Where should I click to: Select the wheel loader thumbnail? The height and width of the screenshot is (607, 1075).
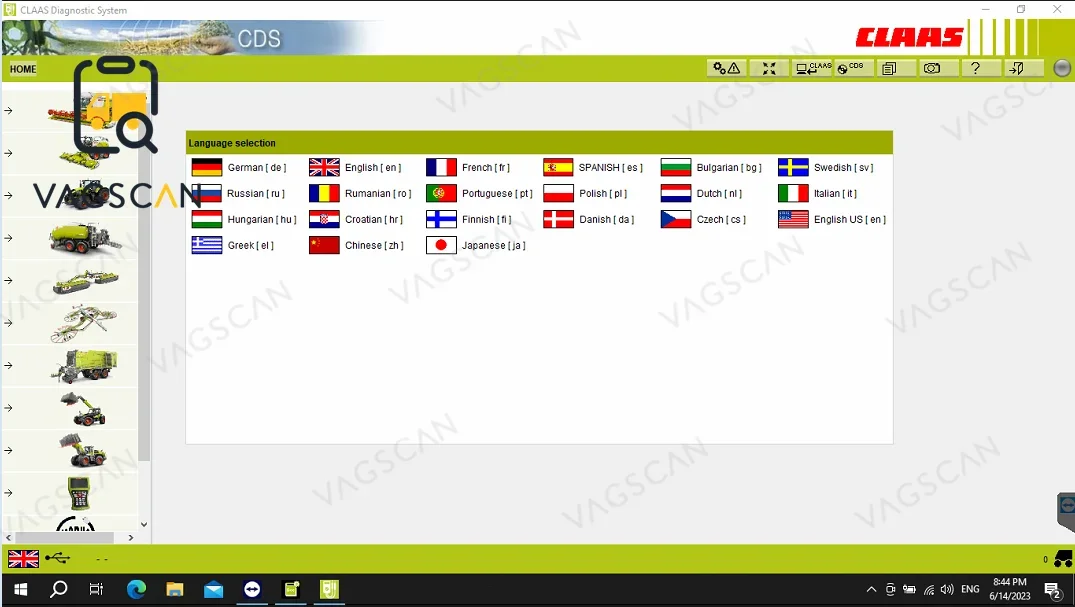[83, 451]
